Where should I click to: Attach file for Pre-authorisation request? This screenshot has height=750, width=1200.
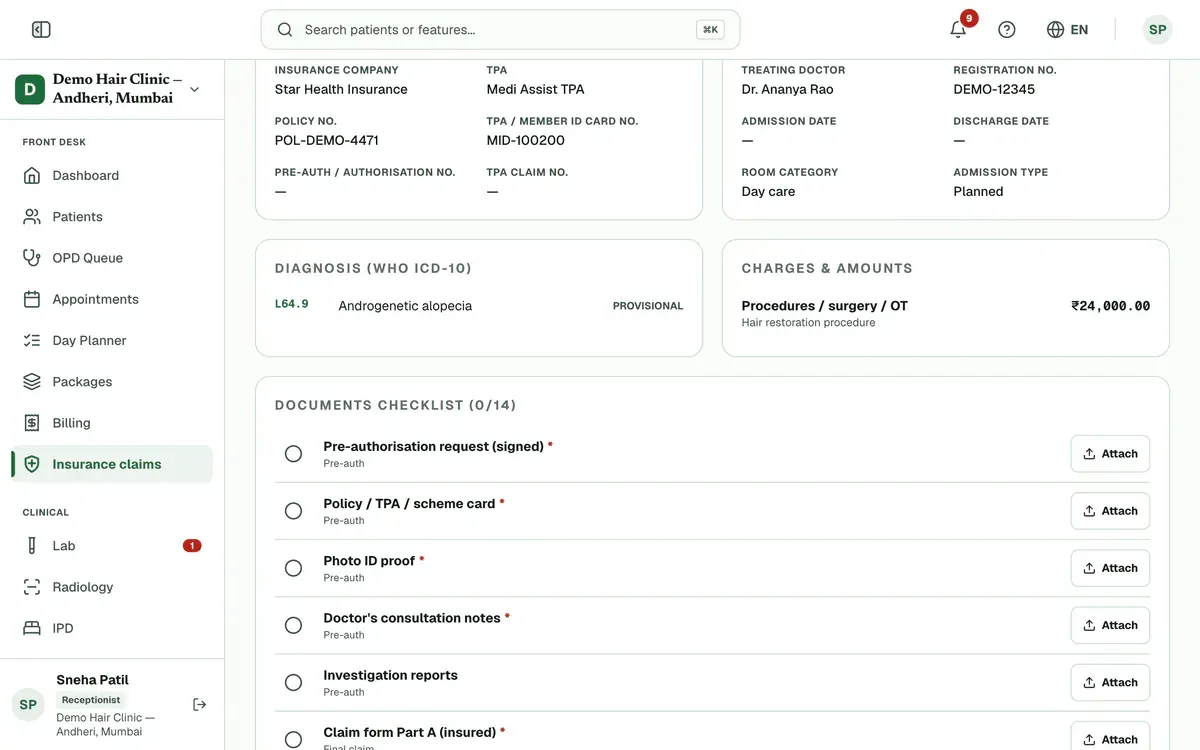click(1110, 454)
